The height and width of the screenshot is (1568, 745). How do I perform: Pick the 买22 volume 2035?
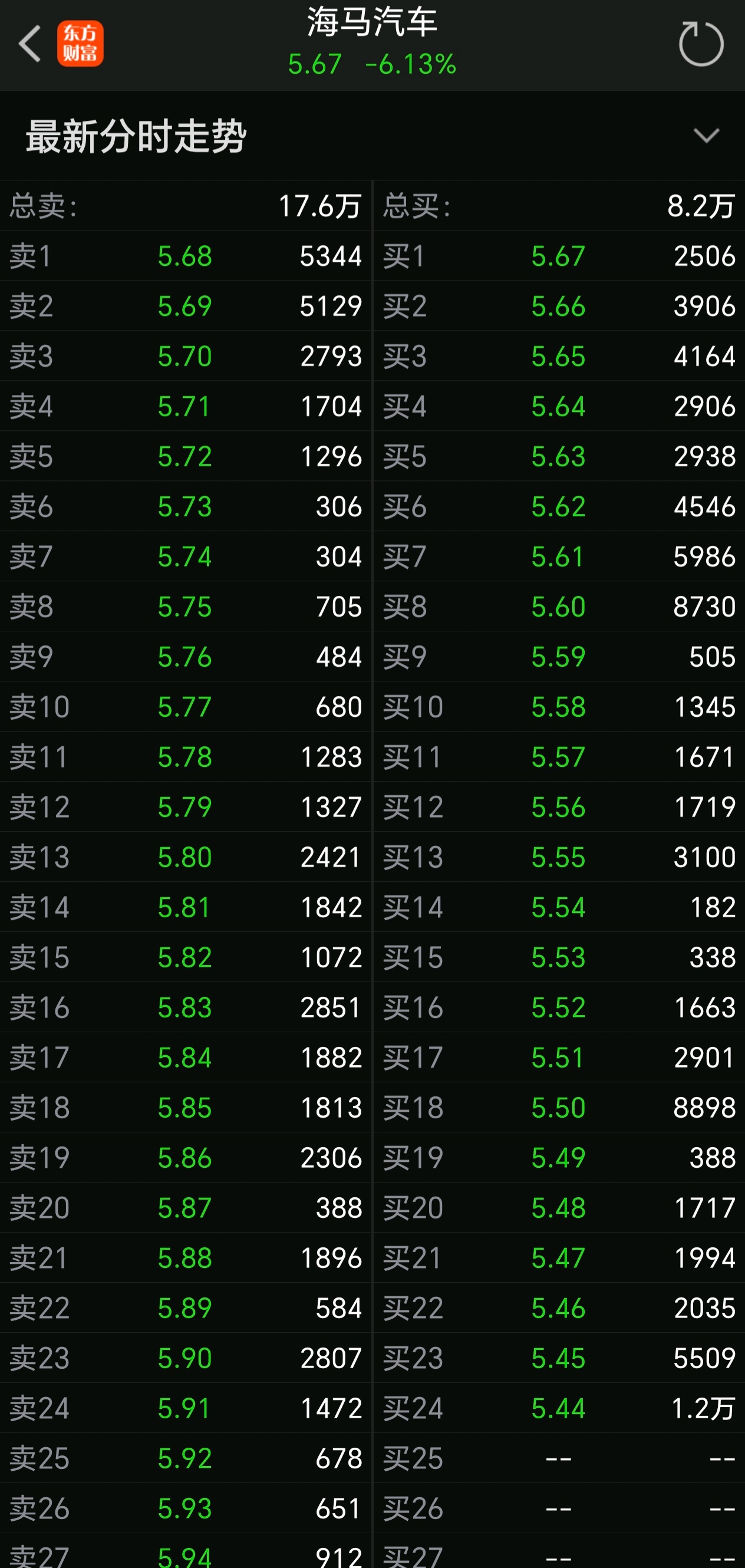coord(705,1308)
